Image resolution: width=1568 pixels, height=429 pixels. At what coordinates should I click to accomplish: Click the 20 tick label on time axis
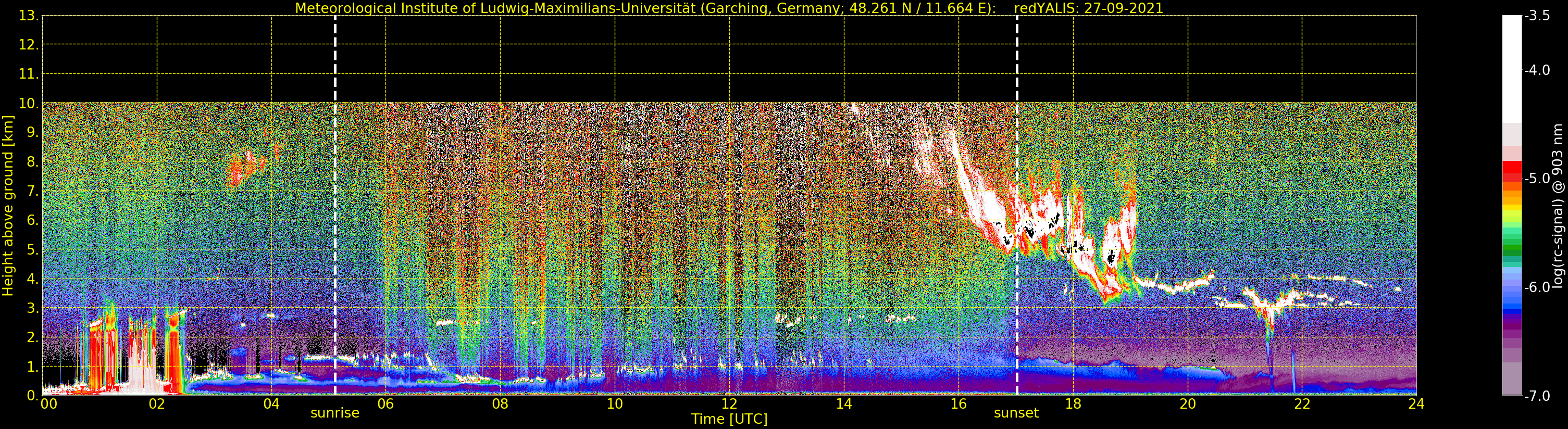click(x=1188, y=404)
